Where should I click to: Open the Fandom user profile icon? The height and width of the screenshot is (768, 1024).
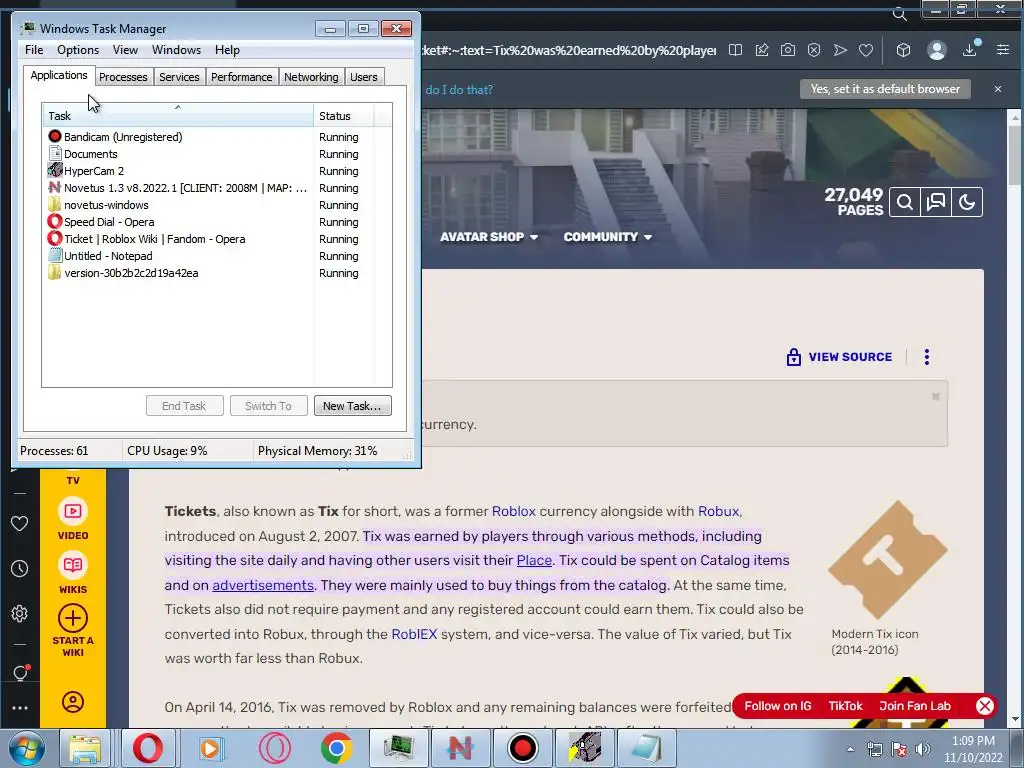[72, 702]
